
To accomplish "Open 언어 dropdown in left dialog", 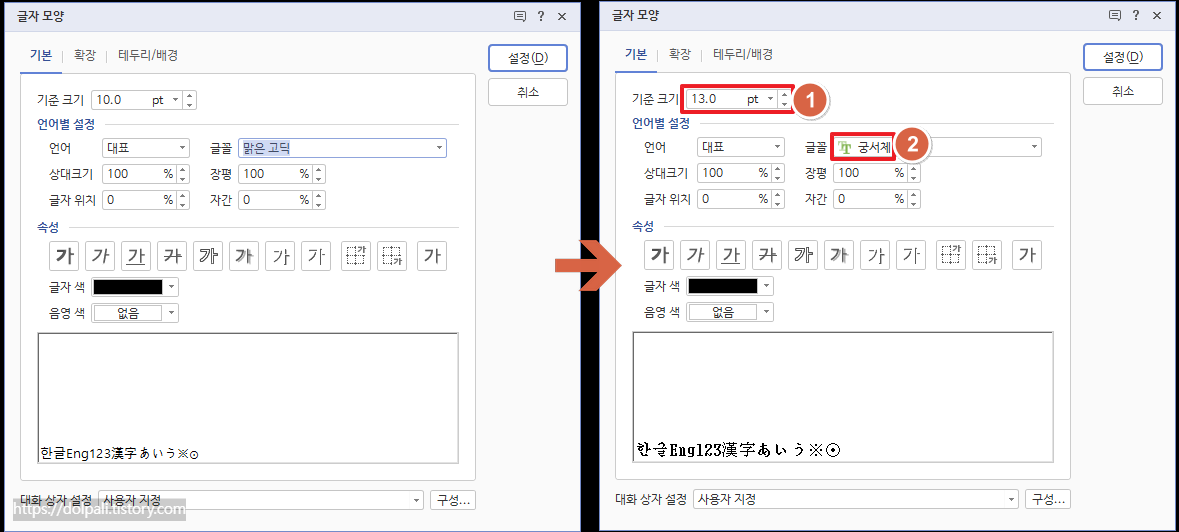I will tap(146, 148).
